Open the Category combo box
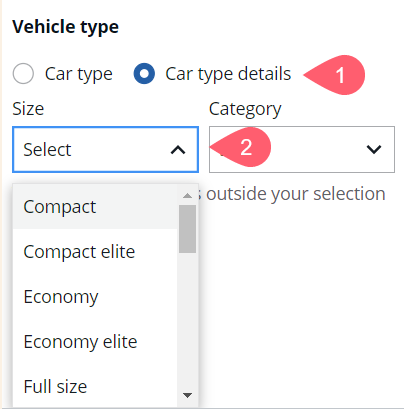This screenshot has height=409, width=404. click(x=302, y=149)
